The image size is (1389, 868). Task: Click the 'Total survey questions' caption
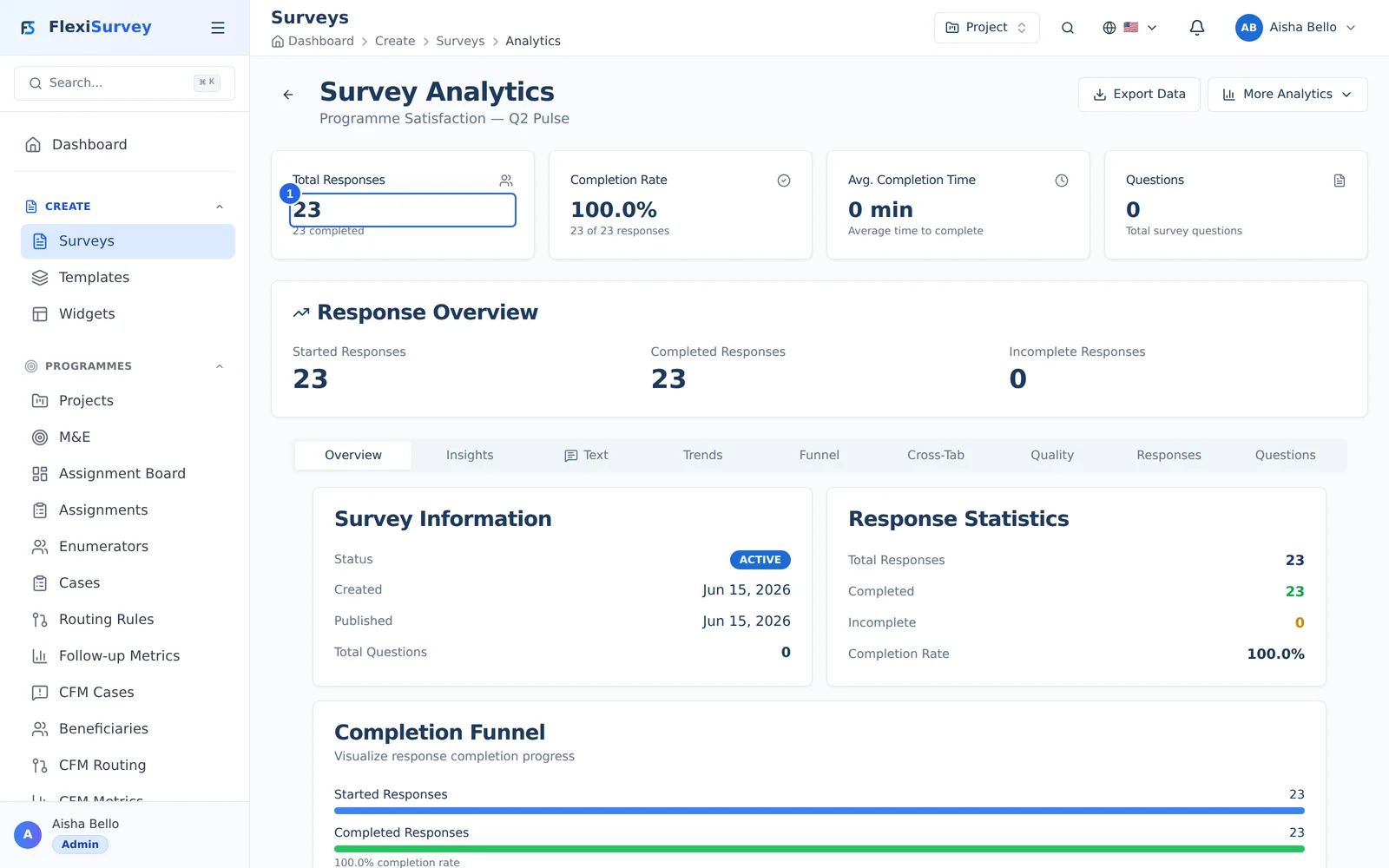click(x=1183, y=231)
